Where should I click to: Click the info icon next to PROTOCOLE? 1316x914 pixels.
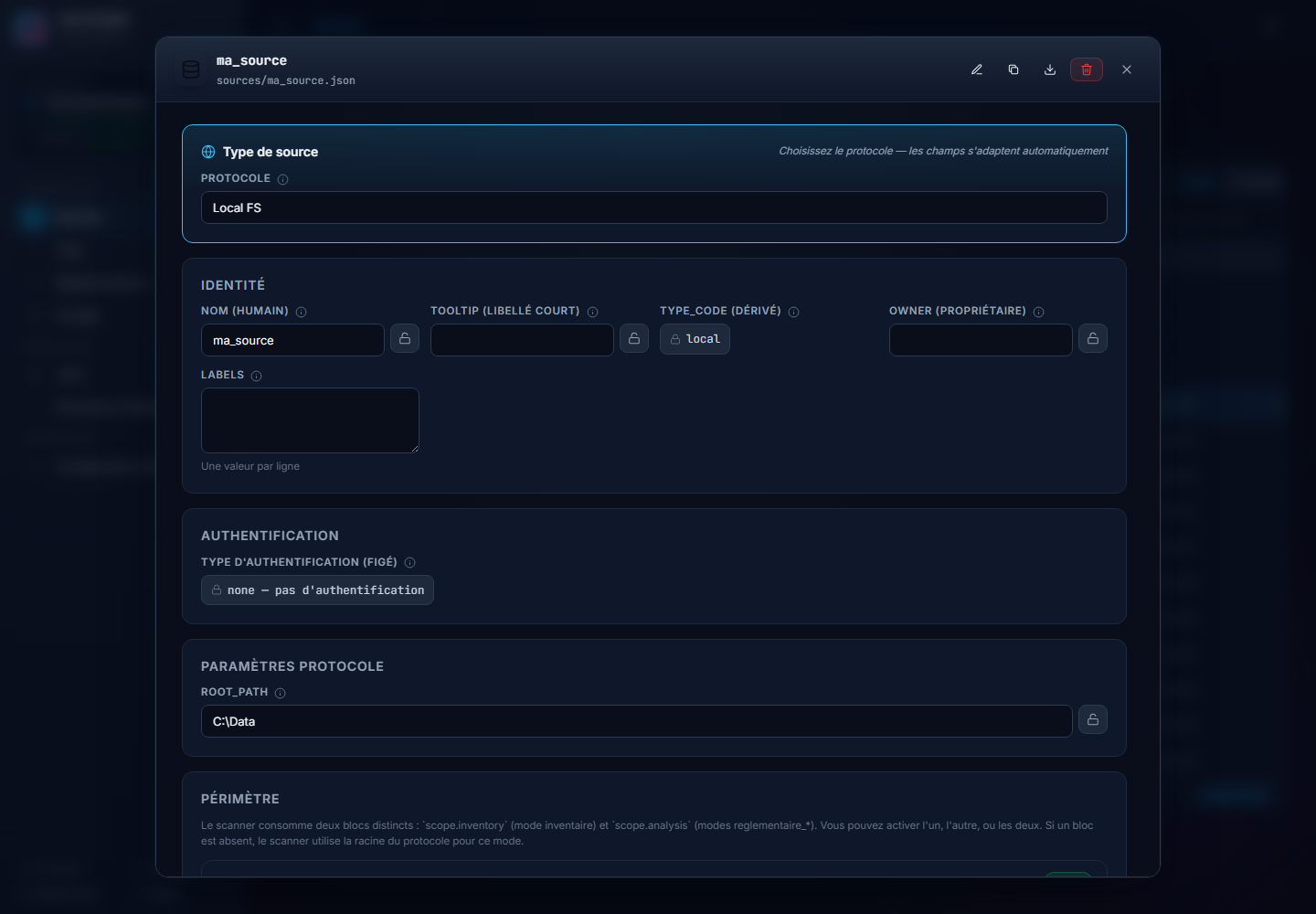click(x=282, y=179)
